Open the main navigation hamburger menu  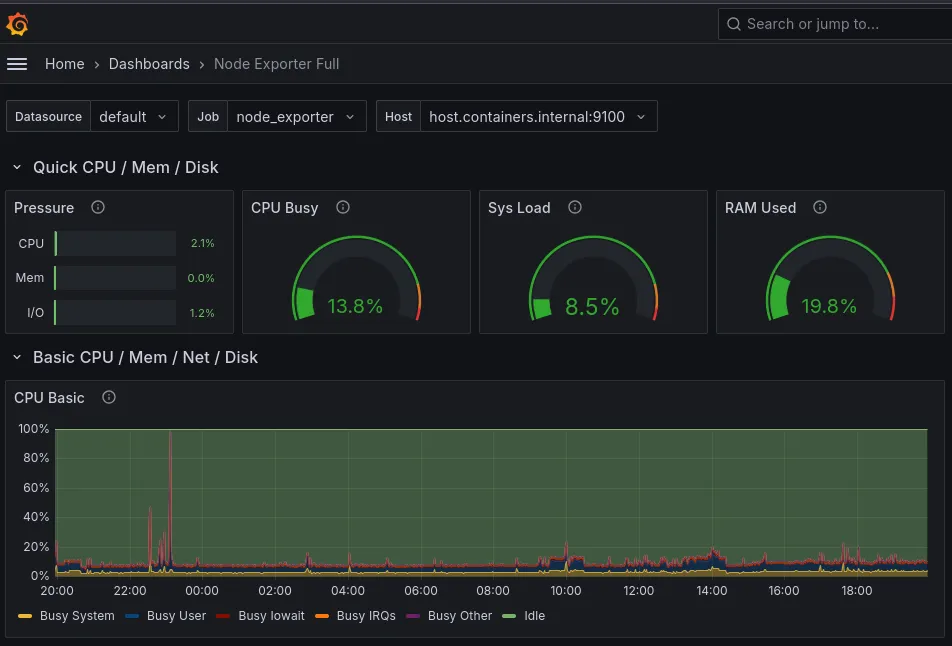point(17,63)
